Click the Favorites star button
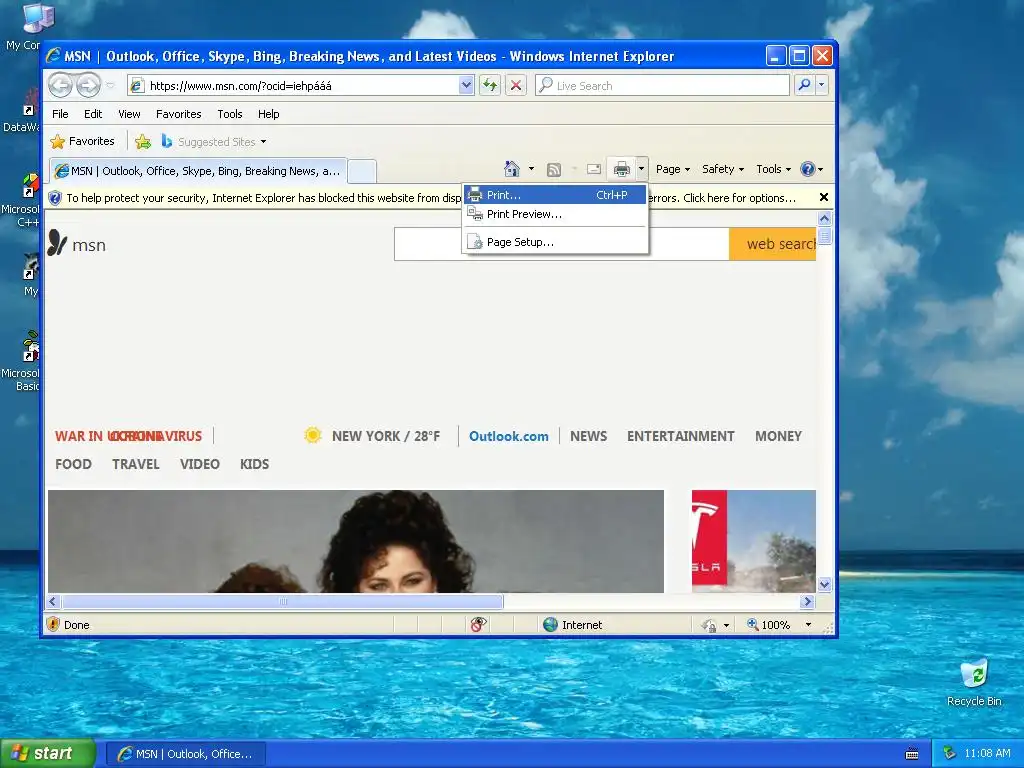 tap(82, 141)
